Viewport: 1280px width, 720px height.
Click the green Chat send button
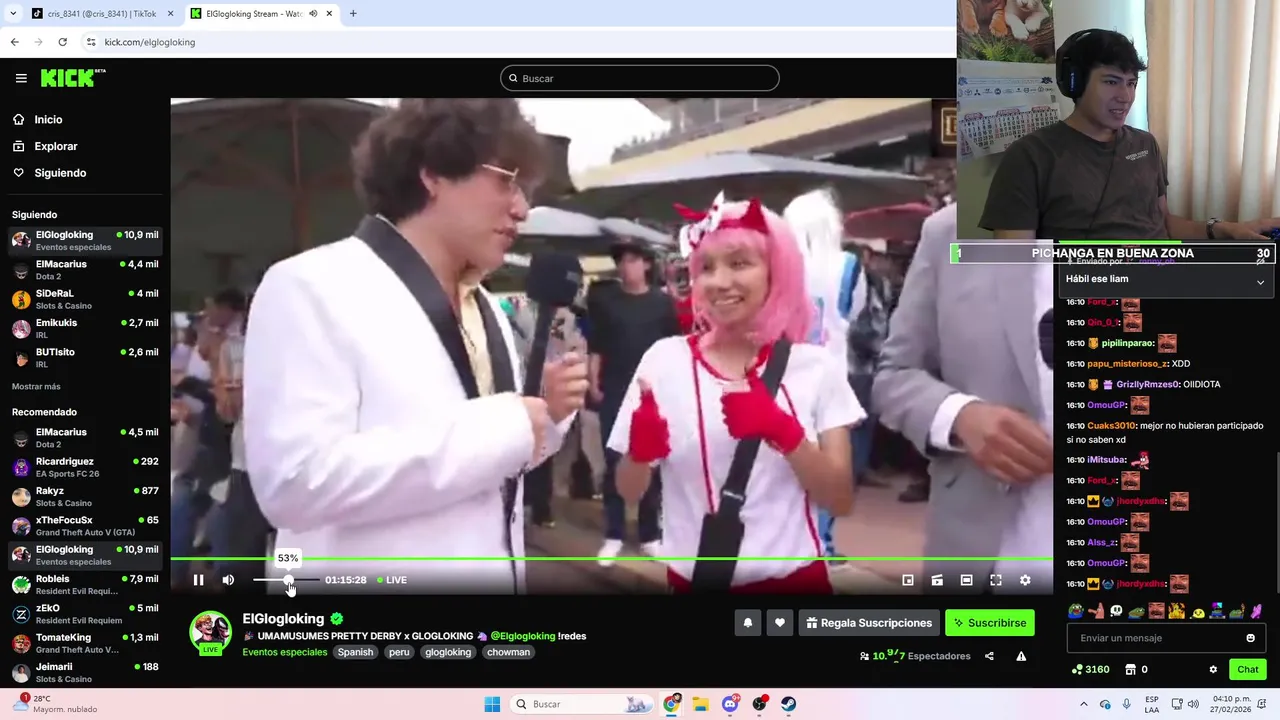pyautogui.click(x=1248, y=669)
